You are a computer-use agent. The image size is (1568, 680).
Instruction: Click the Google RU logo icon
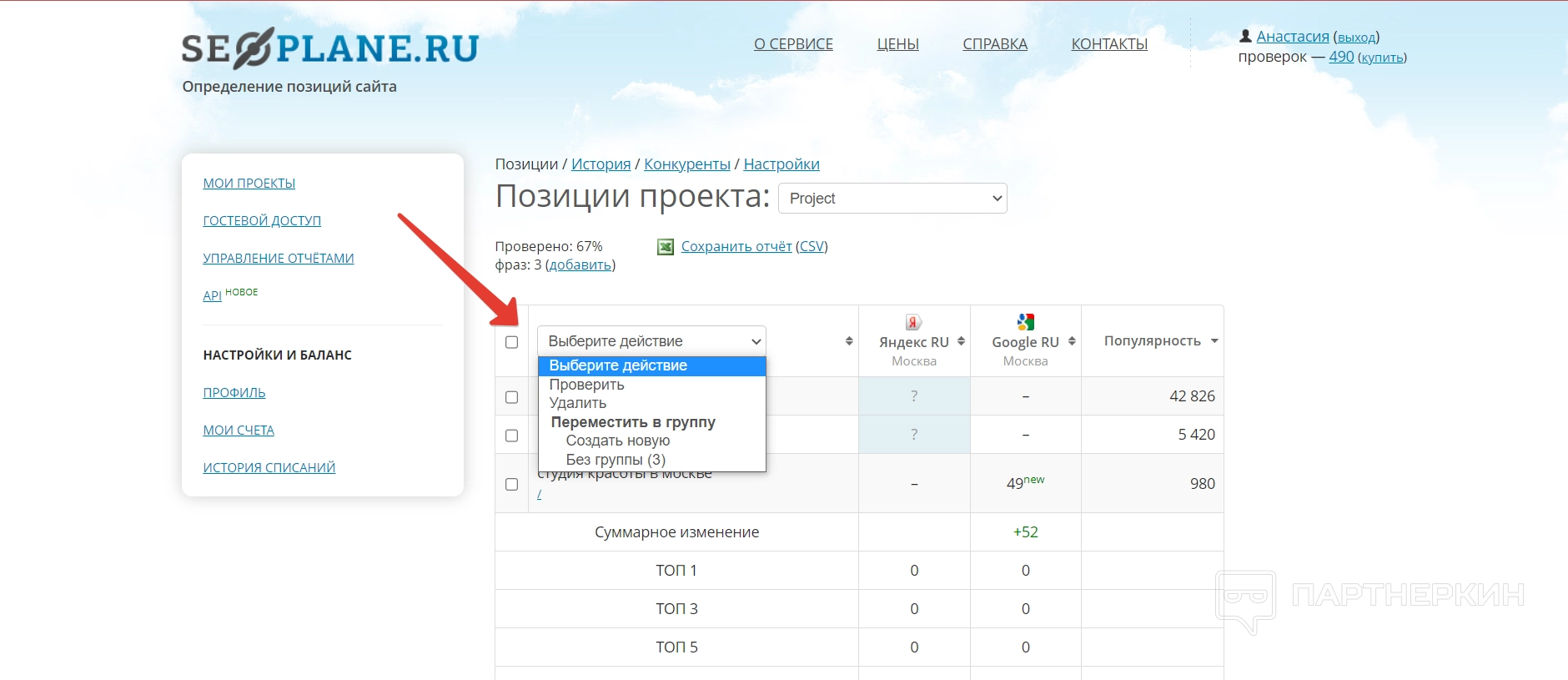[x=1025, y=321]
